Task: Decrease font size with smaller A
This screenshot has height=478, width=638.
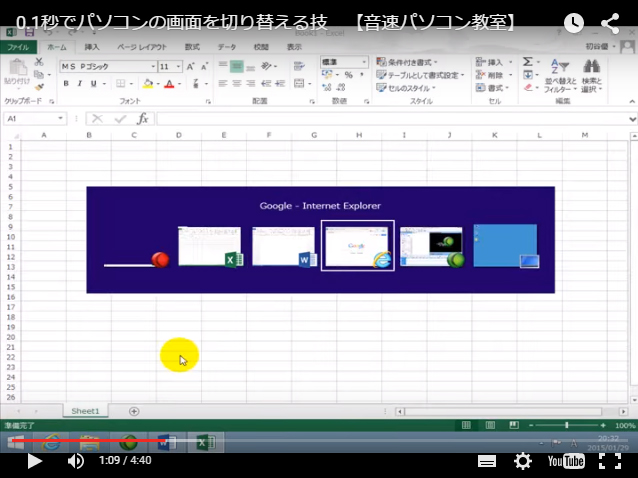Action: click(205, 66)
